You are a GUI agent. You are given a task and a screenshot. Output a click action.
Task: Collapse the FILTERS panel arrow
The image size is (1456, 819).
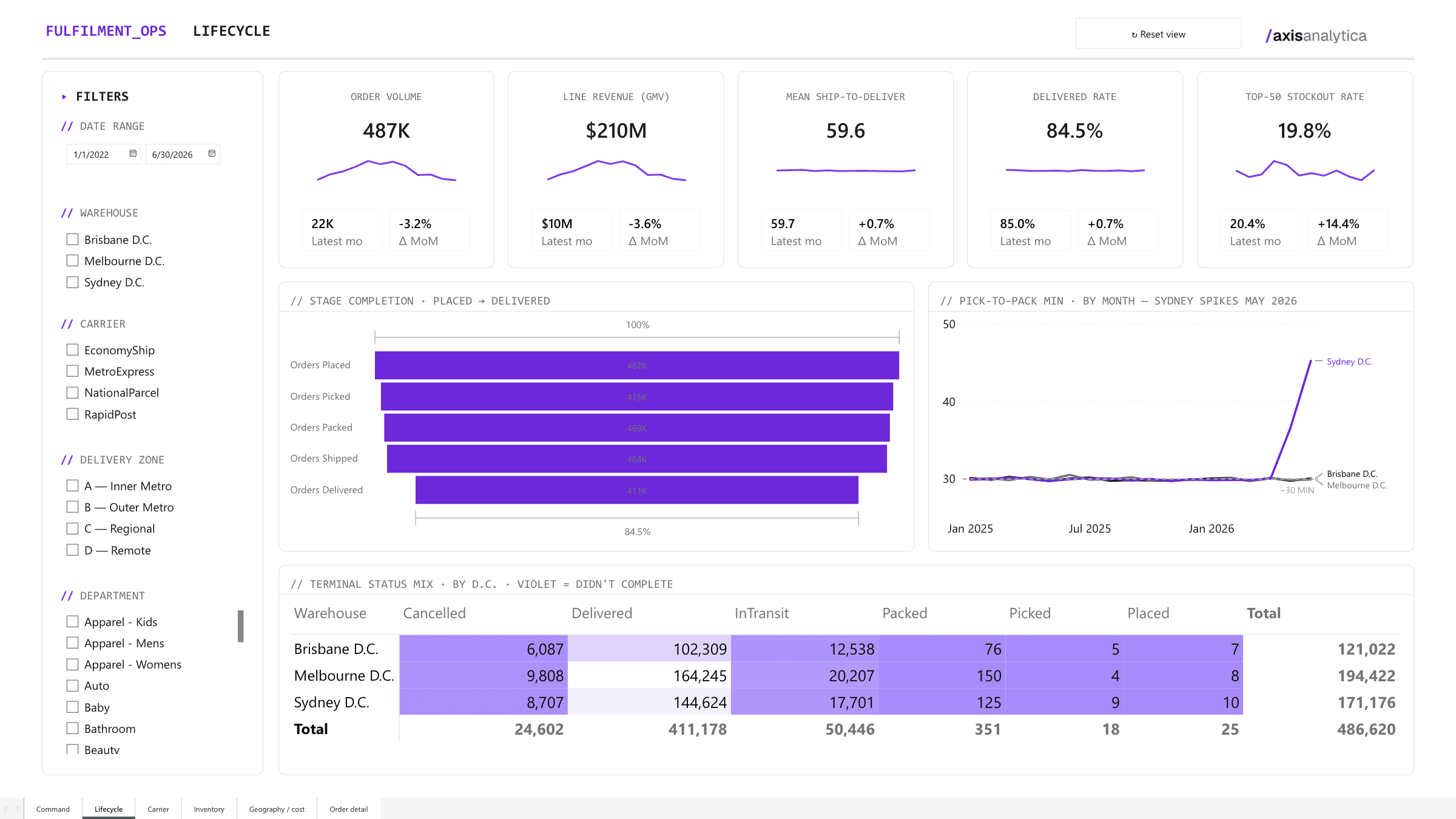[x=64, y=96]
